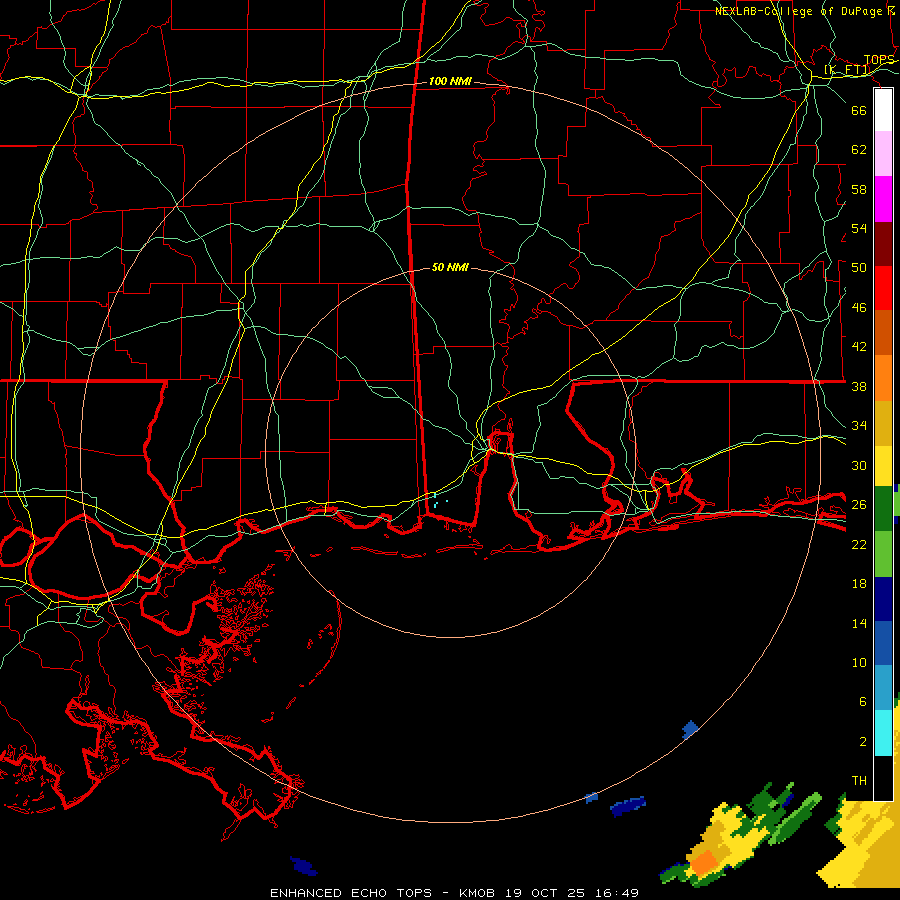Click the legend value '46'
Image resolution: width=900 pixels, height=900 pixels.
pos(859,308)
